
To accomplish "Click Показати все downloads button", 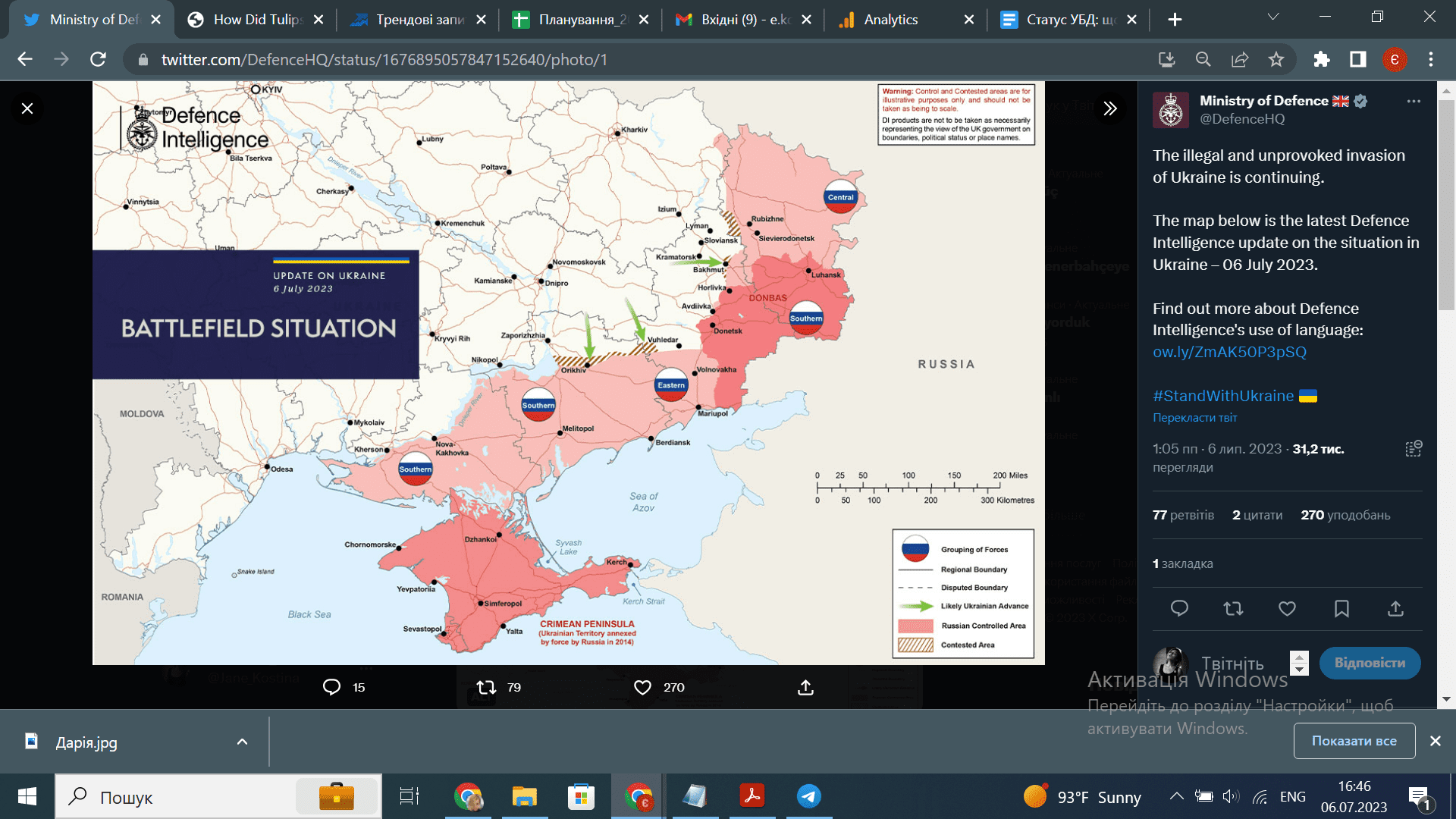I will coord(1354,741).
